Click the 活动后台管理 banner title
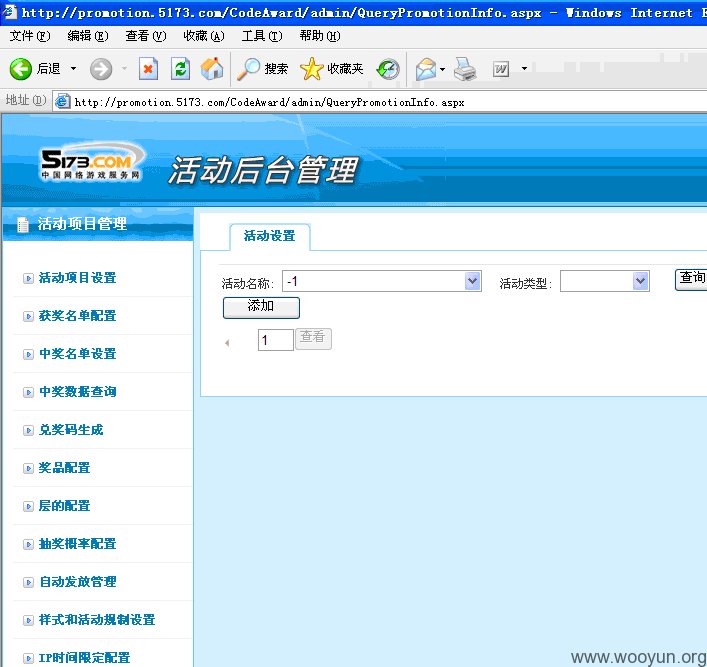The height and width of the screenshot is (667, 707). click(x=263, y=170)
